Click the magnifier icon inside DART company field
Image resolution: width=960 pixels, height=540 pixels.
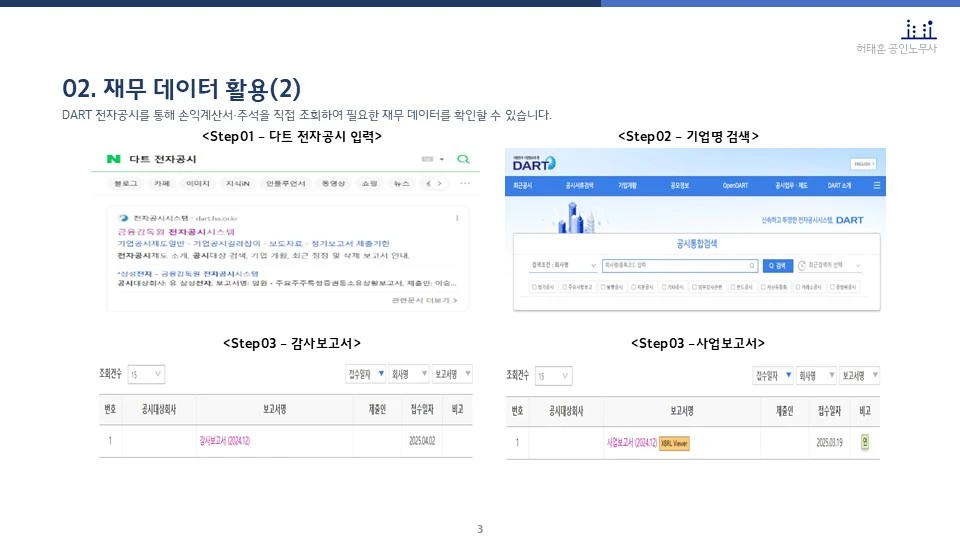click(752, 266)
